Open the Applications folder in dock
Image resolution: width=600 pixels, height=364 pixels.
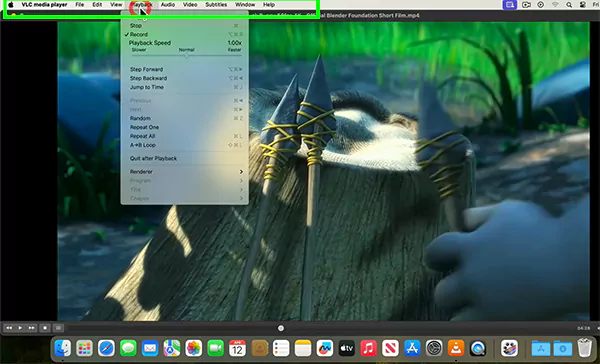541,348
